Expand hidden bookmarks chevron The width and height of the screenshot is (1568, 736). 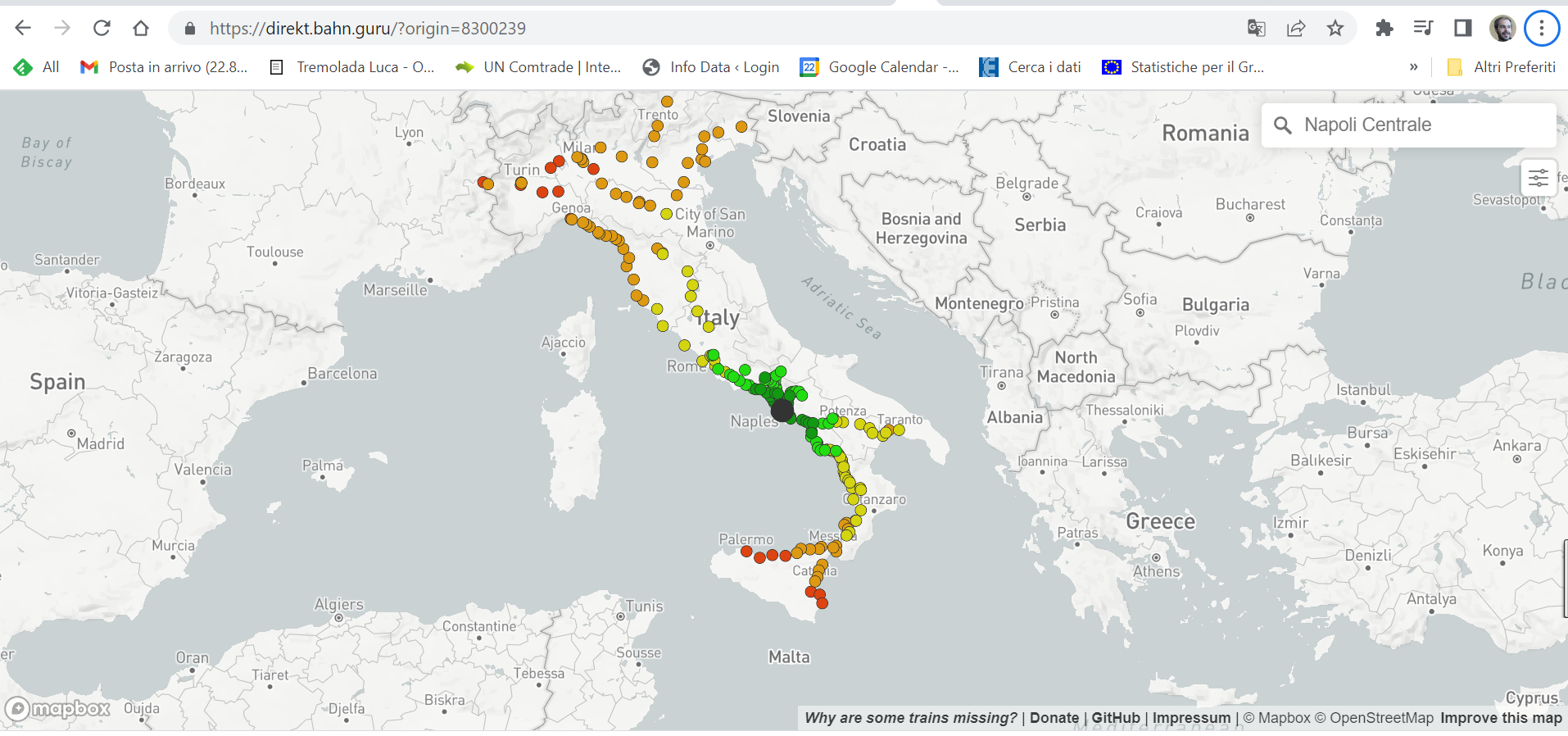1413,67
